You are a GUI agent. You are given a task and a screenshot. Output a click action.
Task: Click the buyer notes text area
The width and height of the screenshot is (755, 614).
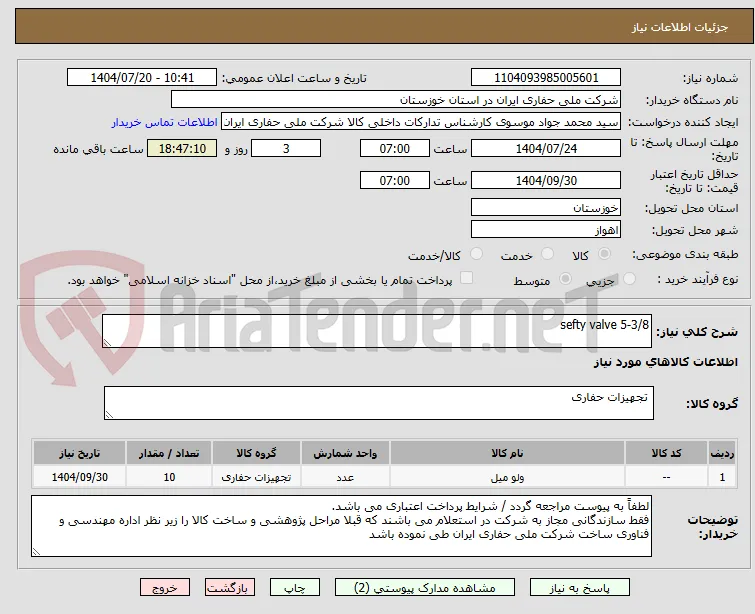(x=341, y=526)
